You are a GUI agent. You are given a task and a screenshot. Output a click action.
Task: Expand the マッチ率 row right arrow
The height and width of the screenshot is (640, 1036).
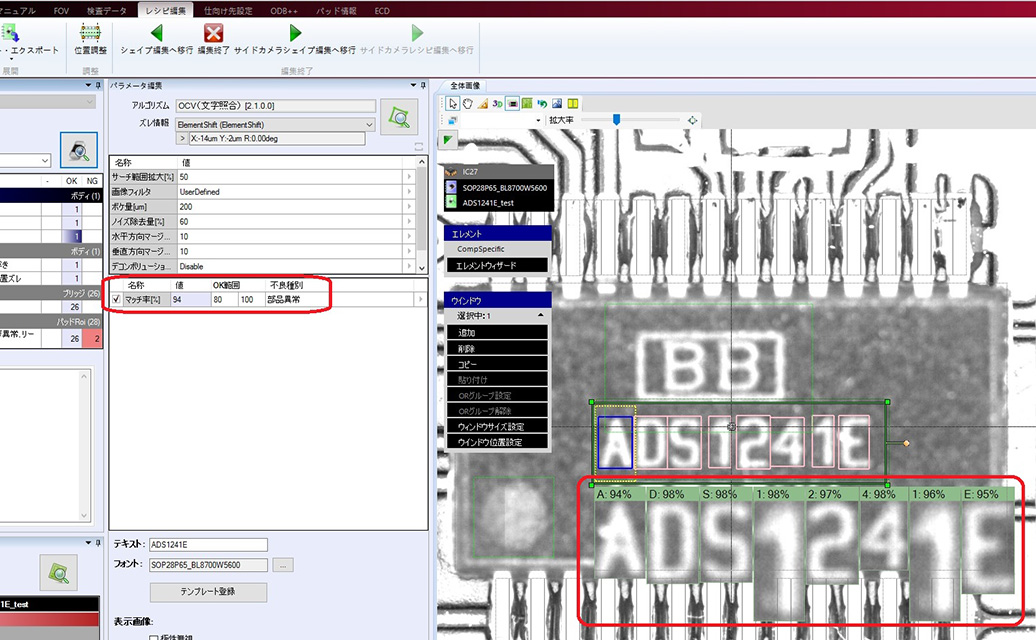click(420, 299)
